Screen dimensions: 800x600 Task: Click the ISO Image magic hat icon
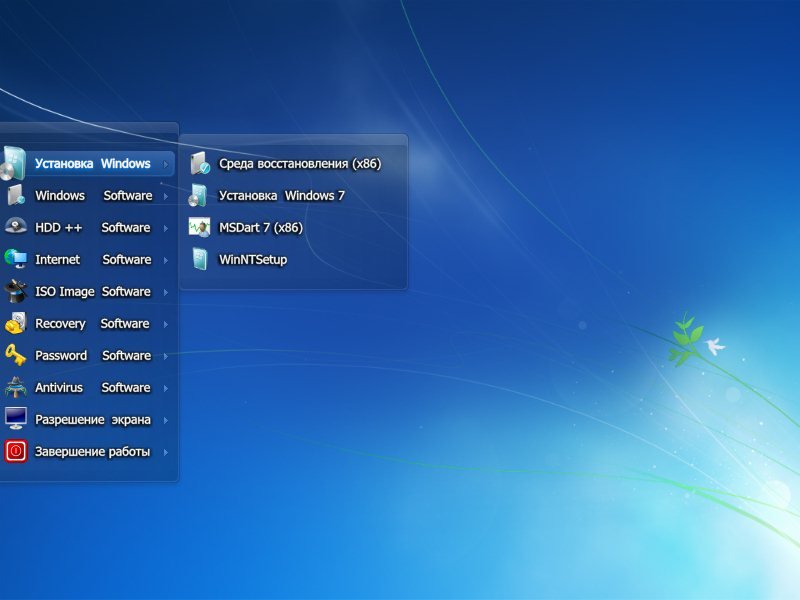pyautogui.click(x=16, y=291)
